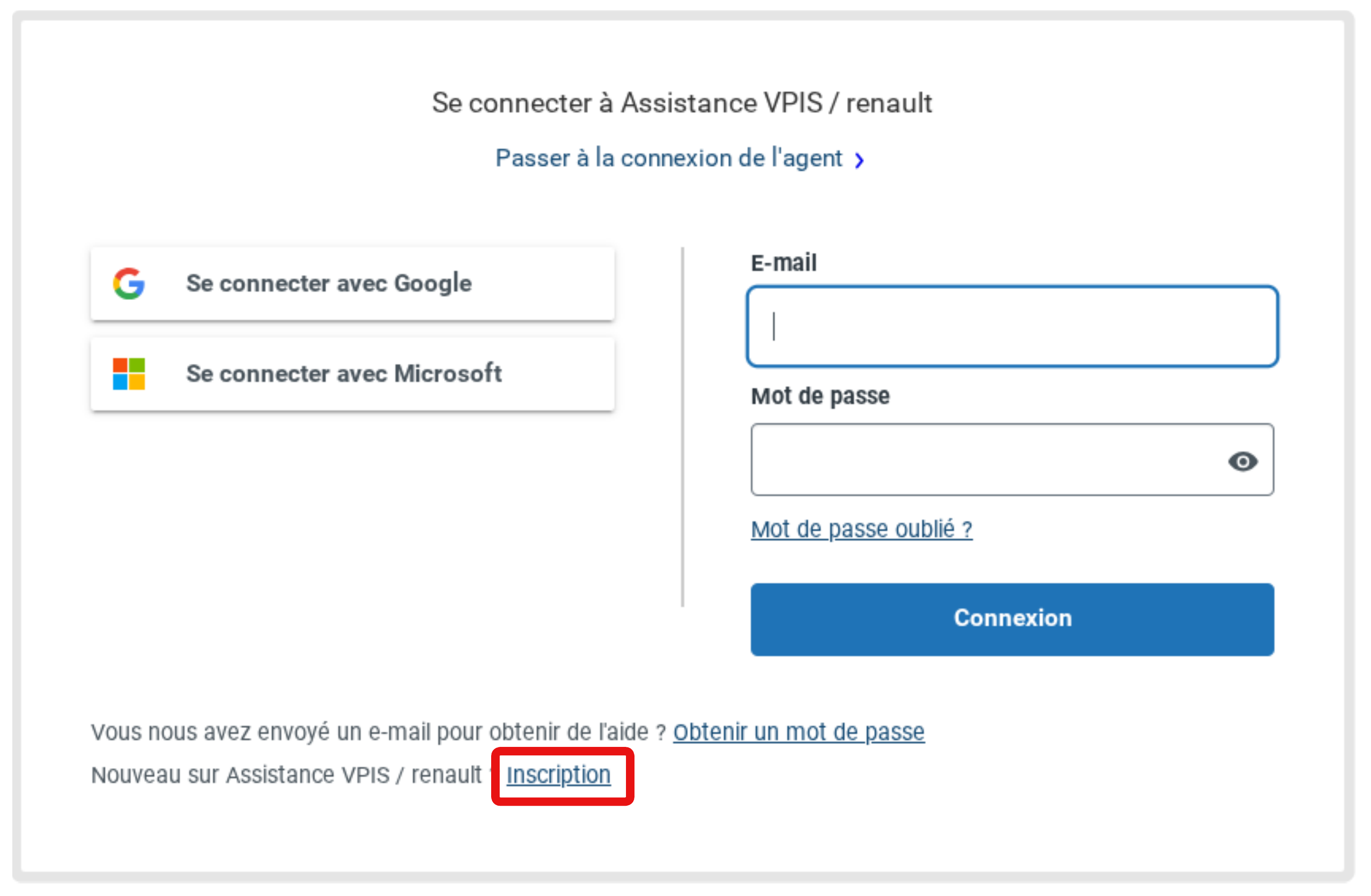Click the chevron arrow beside agent login

point(860,160)
